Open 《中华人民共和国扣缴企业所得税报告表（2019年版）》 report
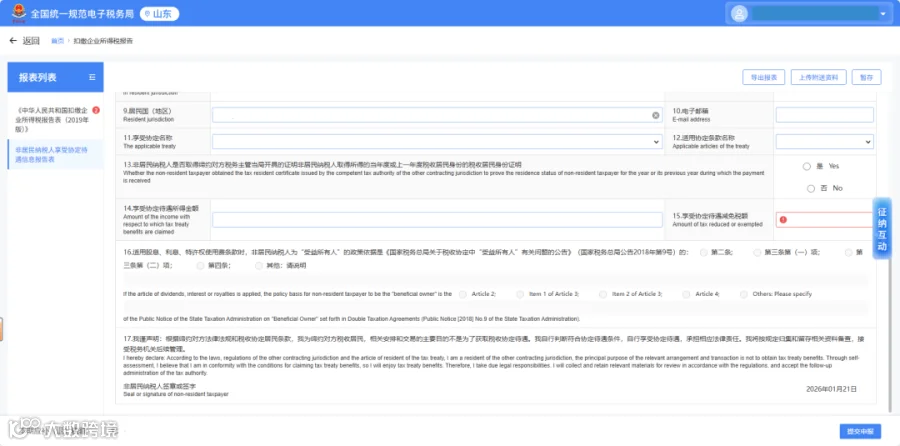900x446 pixels. 52,119
